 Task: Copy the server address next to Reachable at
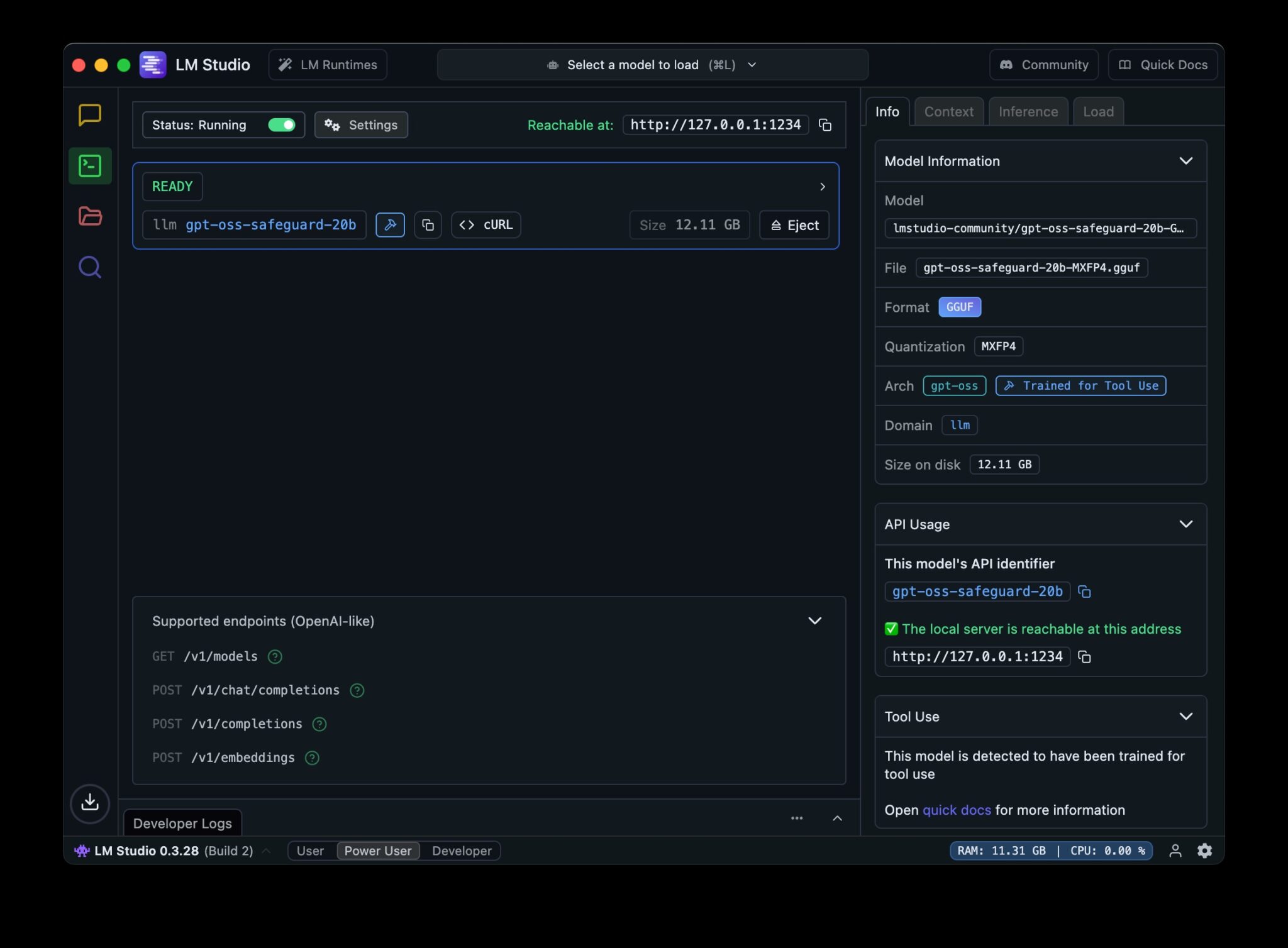pyautogui.click(x=824, y=124)
